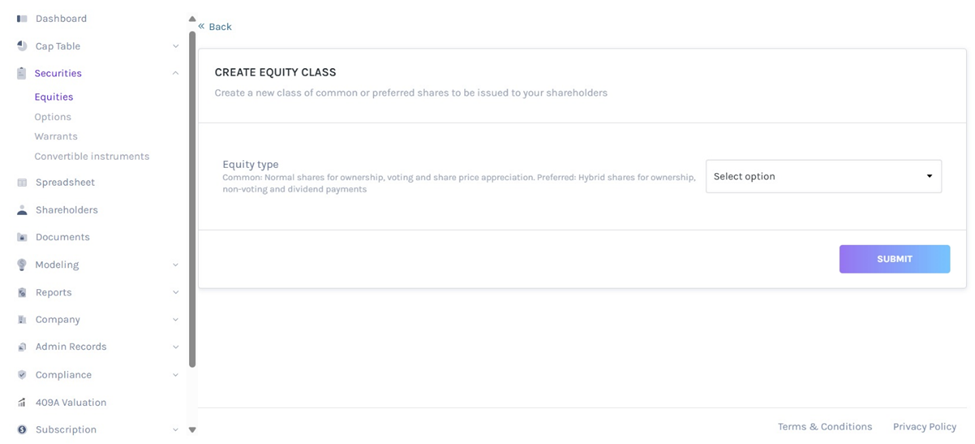Image resolution: width=975 pixels, height=444 pixels.
Task: Go Back to previous page
Action: pyautogui.click(x=215, y=27)
